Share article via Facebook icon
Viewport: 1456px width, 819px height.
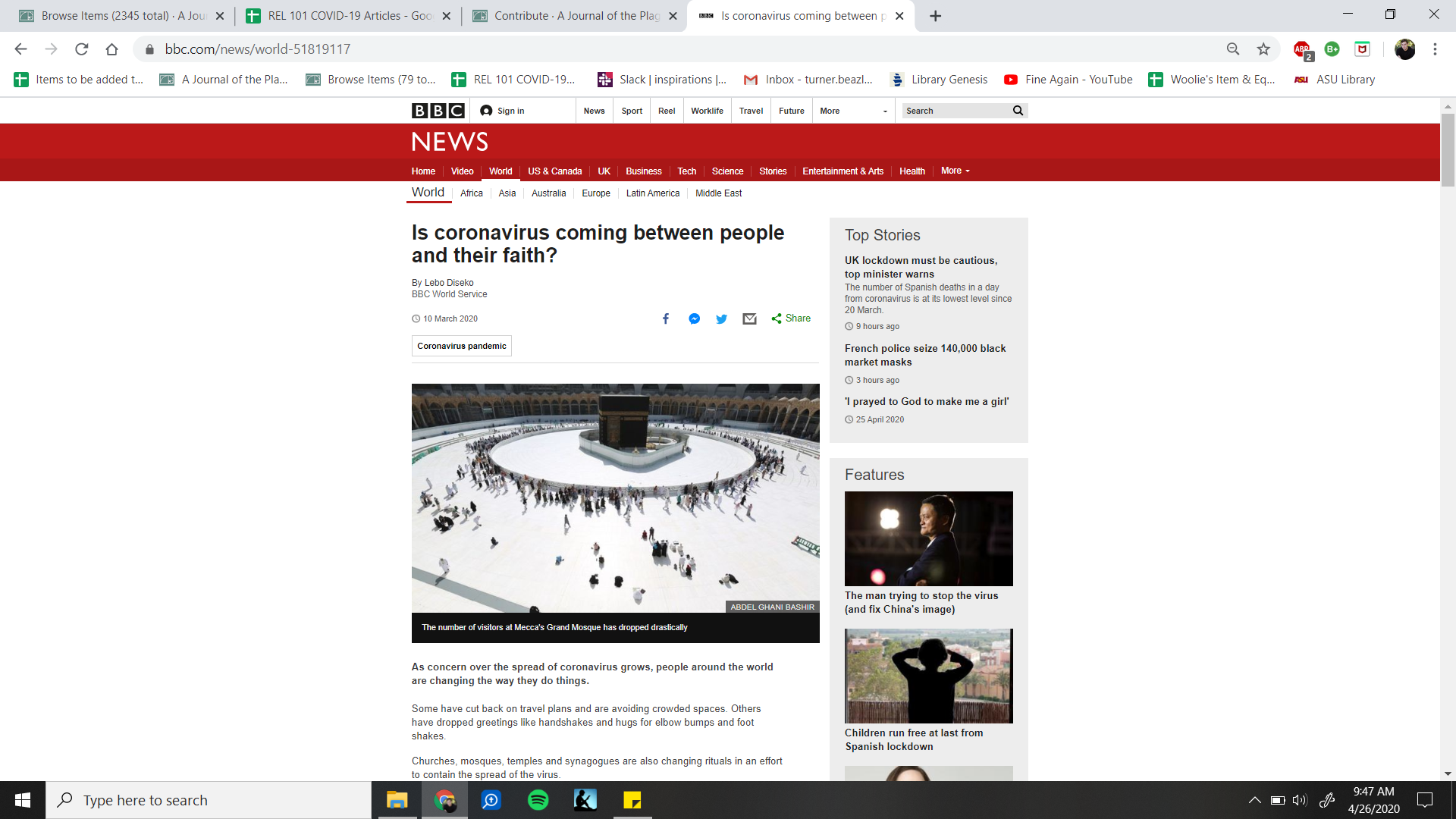[x=666, y=318]
